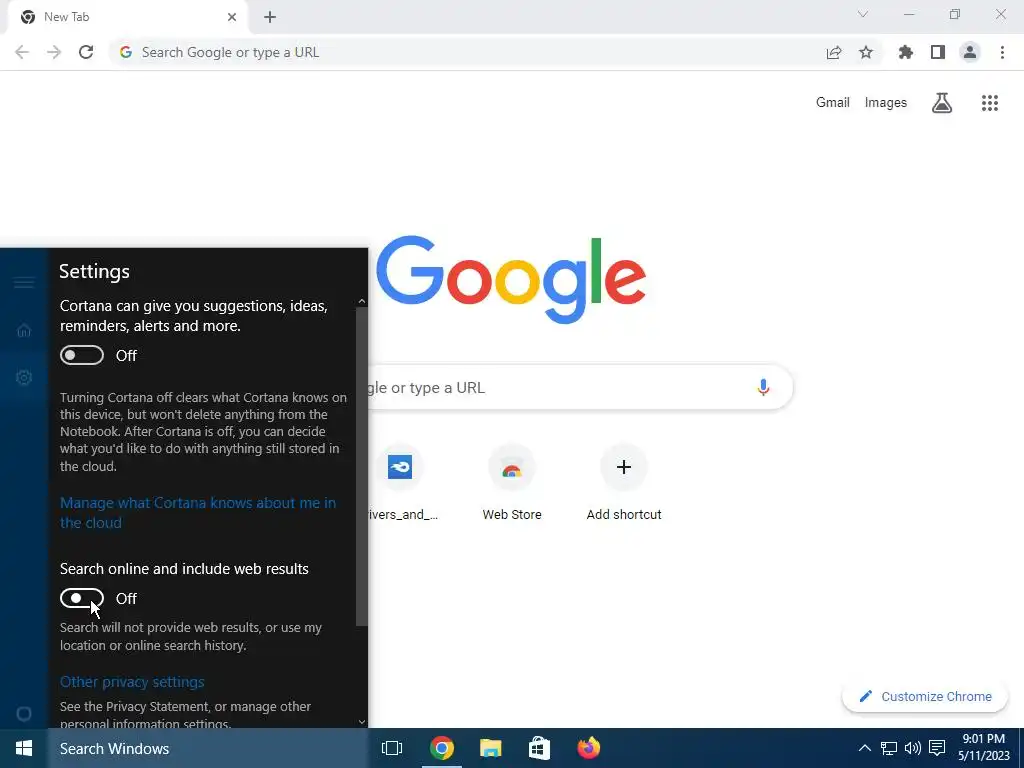Click the Add shortcut plus tile
1024x768 pixels.
pyautogui.click(x=624, y=483)
